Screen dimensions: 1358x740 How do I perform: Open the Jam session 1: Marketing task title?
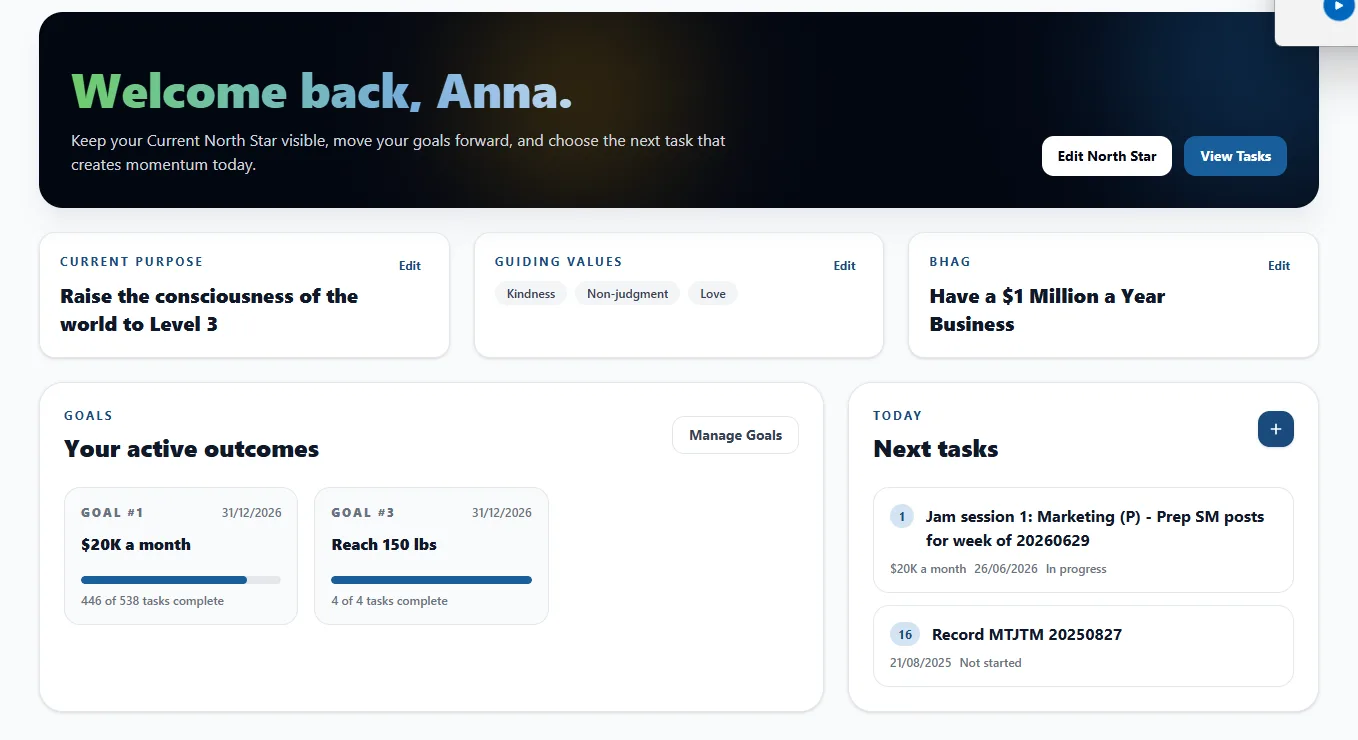[x=1095, y=529]
